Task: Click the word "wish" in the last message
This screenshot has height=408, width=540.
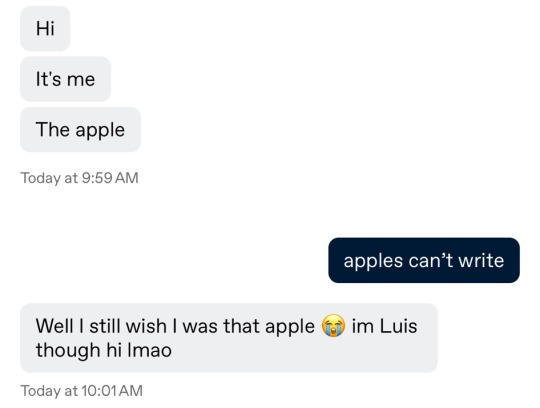Action: coord(146,326)
